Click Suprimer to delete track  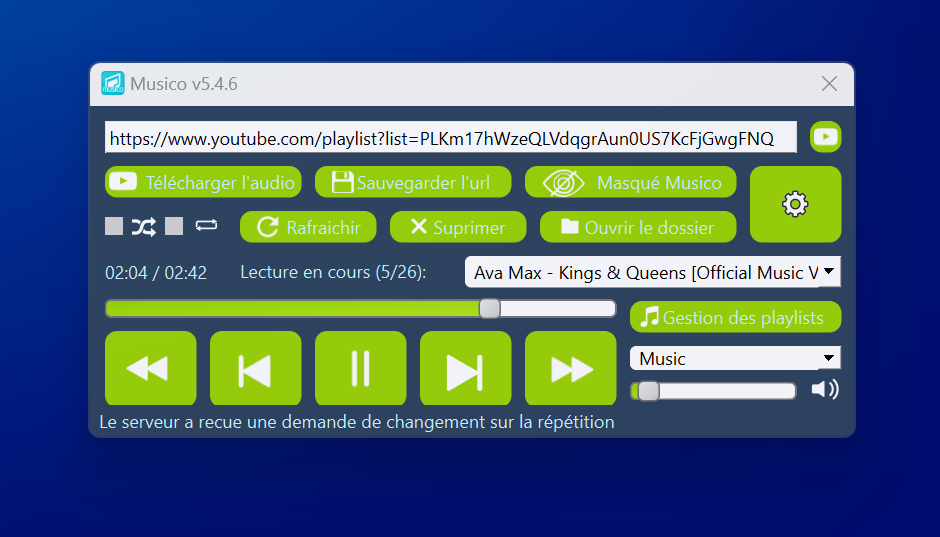pos(458,227)
